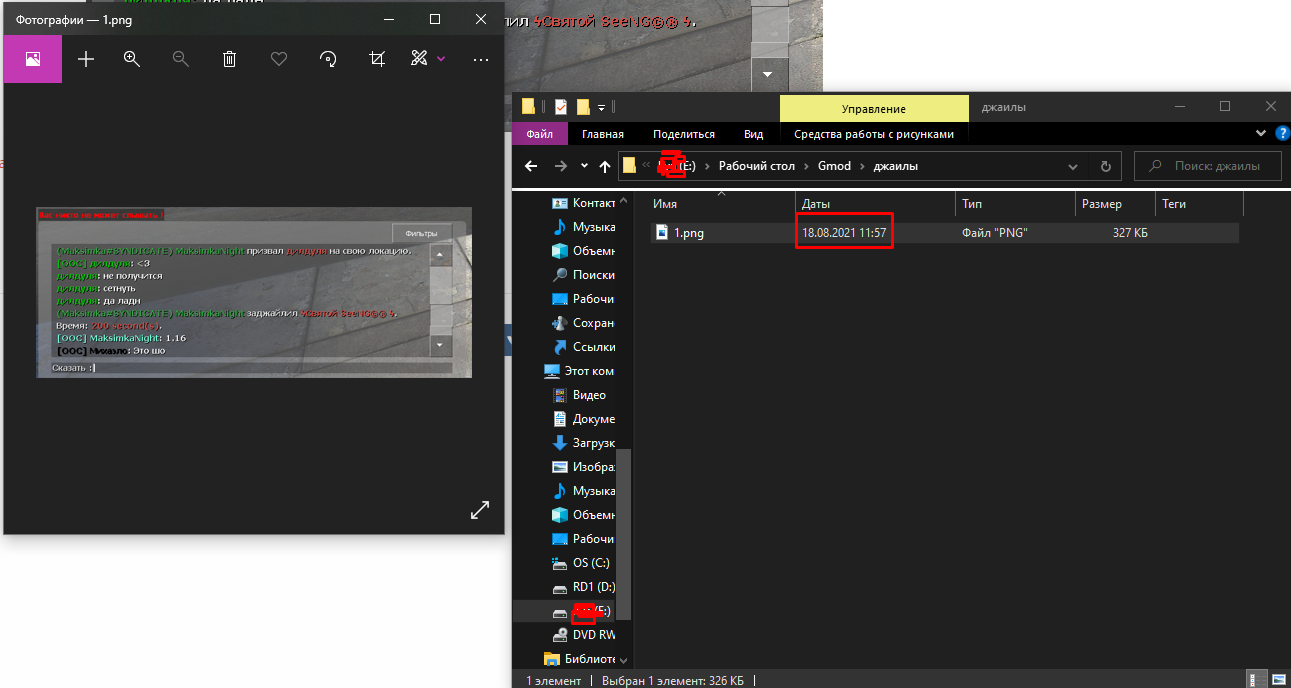Click the background window's scroll down arrow
Screen dimensions: 1291x688
coord(768,75)
